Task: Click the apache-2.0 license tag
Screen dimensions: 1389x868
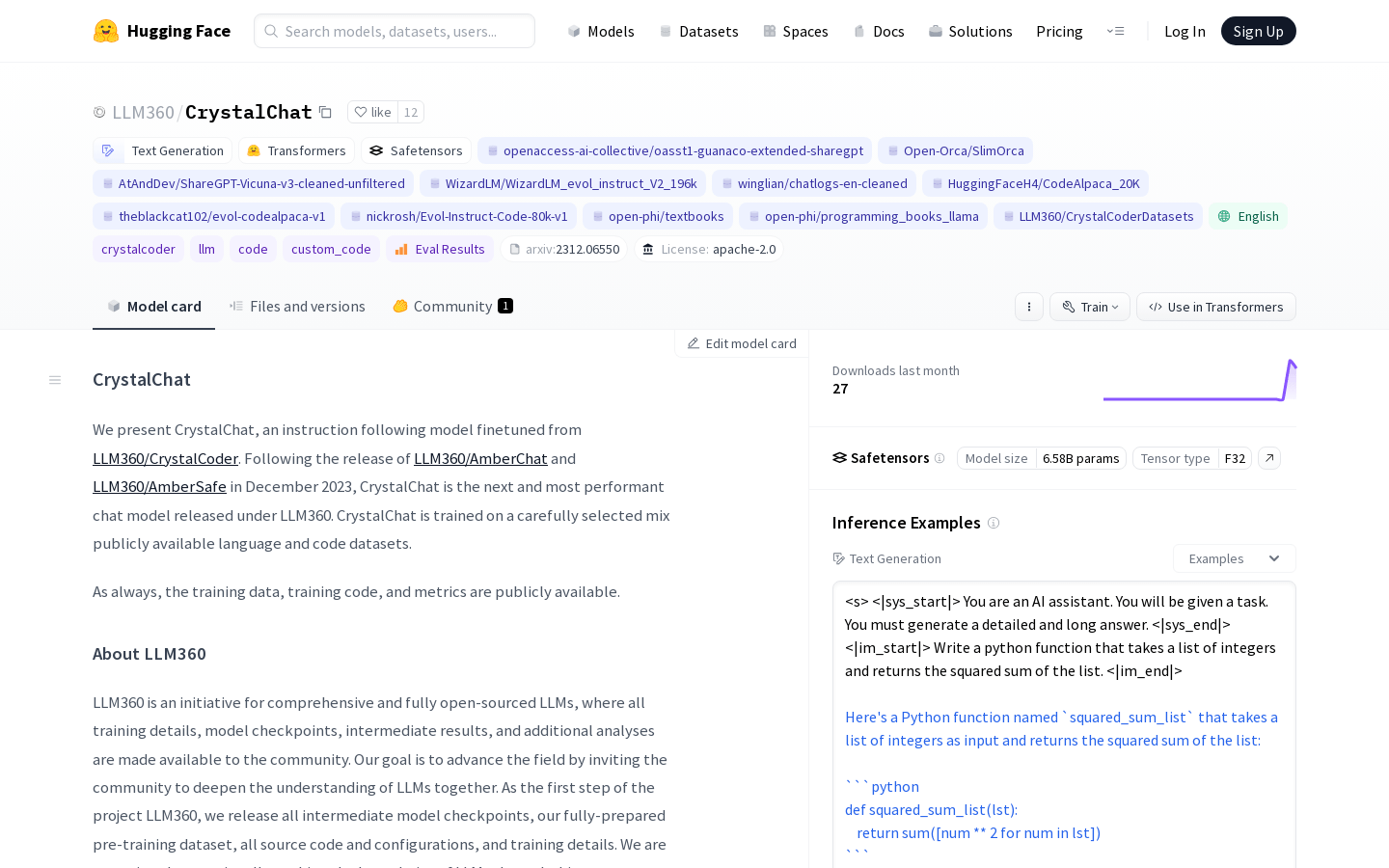Action: click(x=709, y=249)
